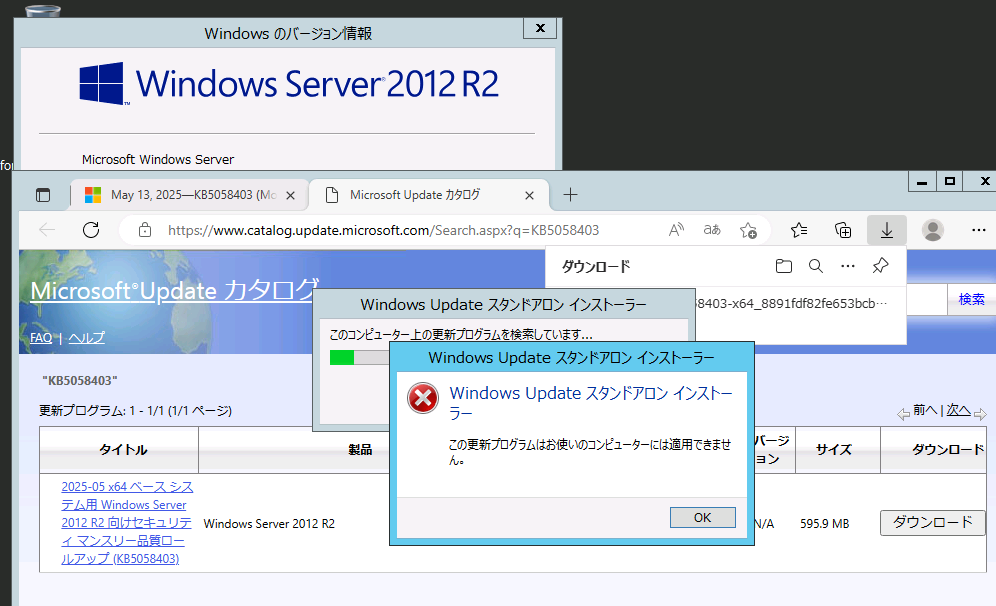Open the browser profile icon
The image size is (996, 606).
pos(932,230)
